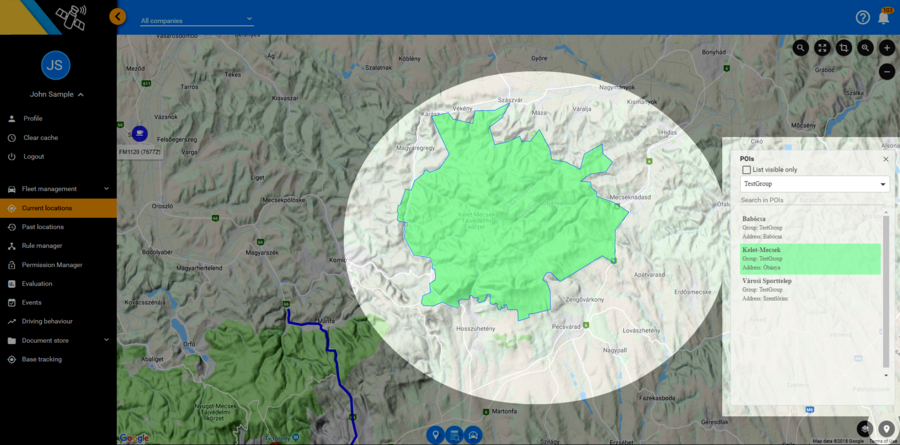Collapse the sidebar with the orange arrow button

pyautogui.click(x=118, y=16)
